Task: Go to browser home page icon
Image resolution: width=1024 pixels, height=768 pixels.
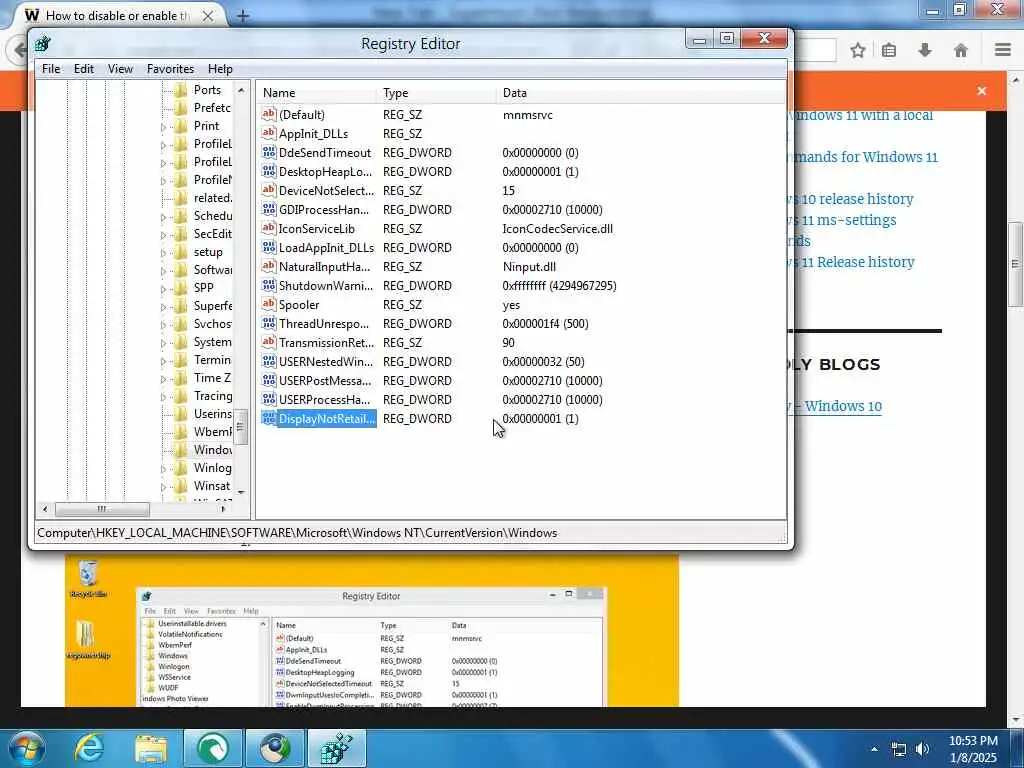Action: [x=961, y=50]
